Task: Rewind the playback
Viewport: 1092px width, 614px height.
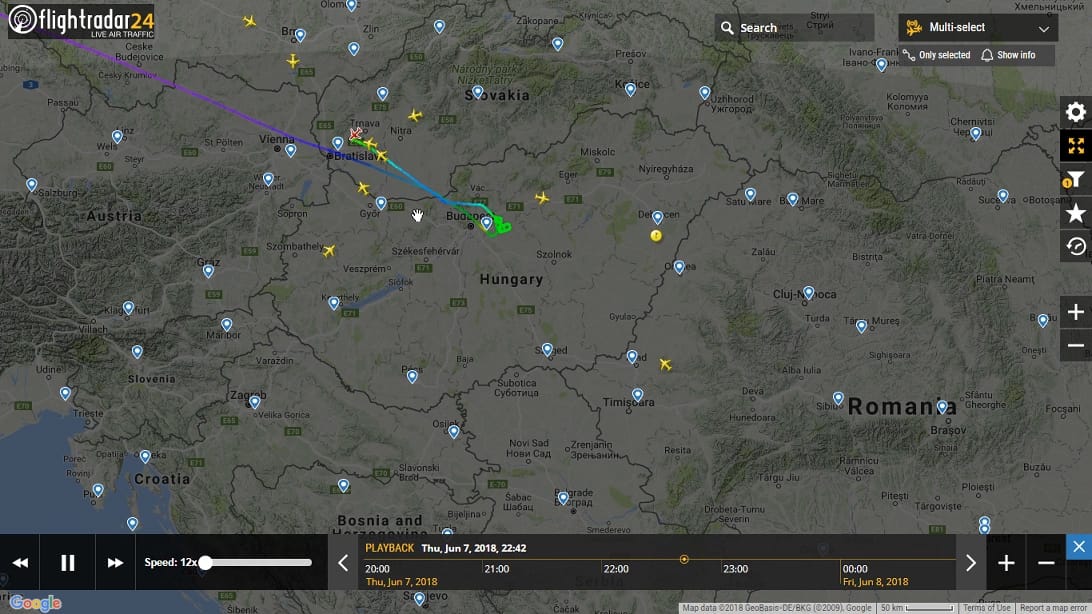Action: [20, 562]
